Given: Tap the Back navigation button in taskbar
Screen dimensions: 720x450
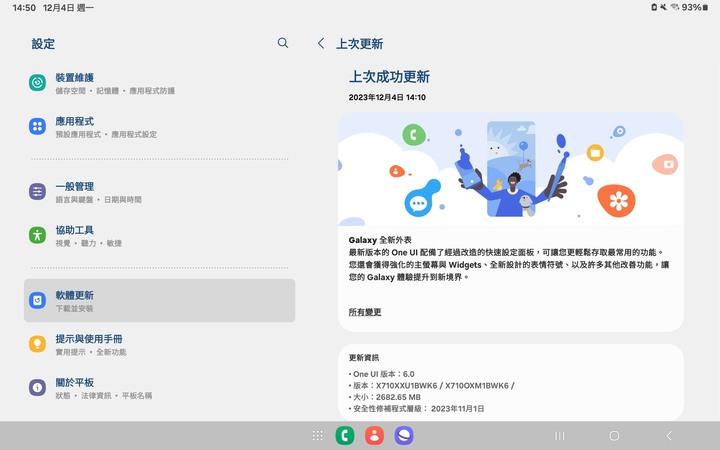Looking at the screenshot, I should coord(669,436).
